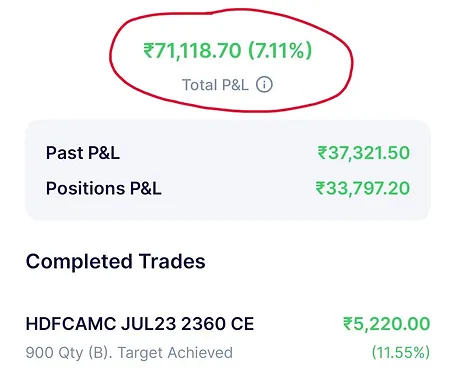
Task: Tap the (11.55%) trade return percentage
Action: [x=401, y=353]
